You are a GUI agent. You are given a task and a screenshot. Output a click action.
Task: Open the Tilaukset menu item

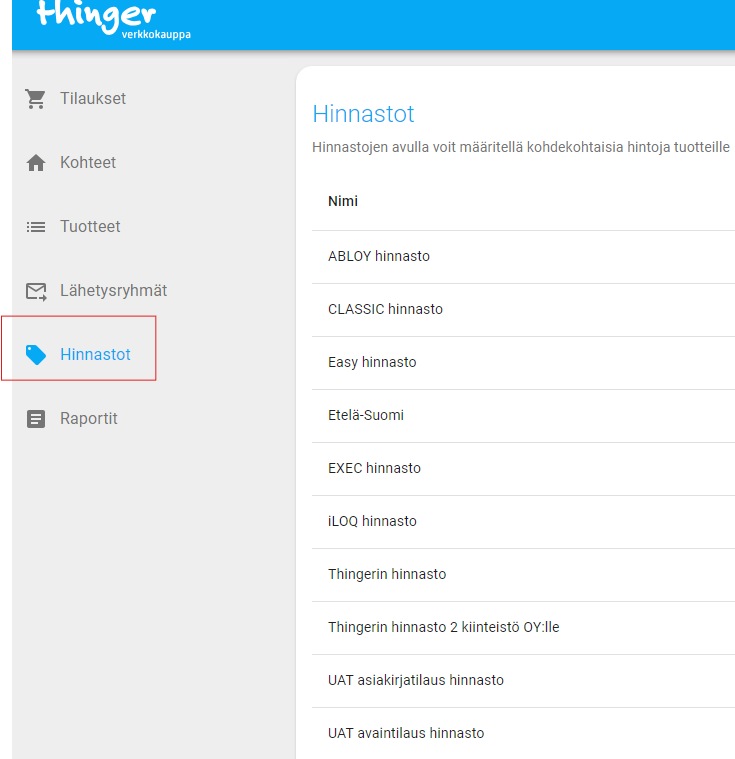click(x=93, y=99)
